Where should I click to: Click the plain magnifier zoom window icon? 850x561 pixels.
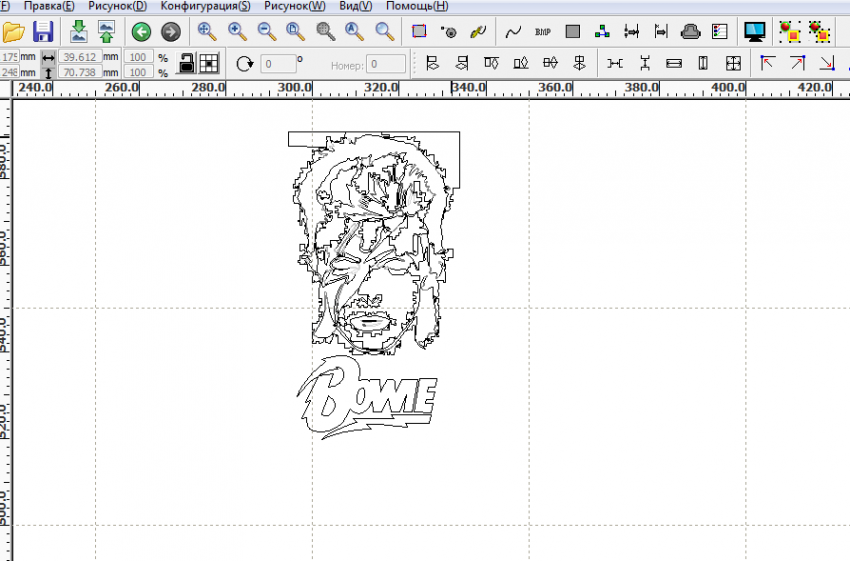click(385, 32)
